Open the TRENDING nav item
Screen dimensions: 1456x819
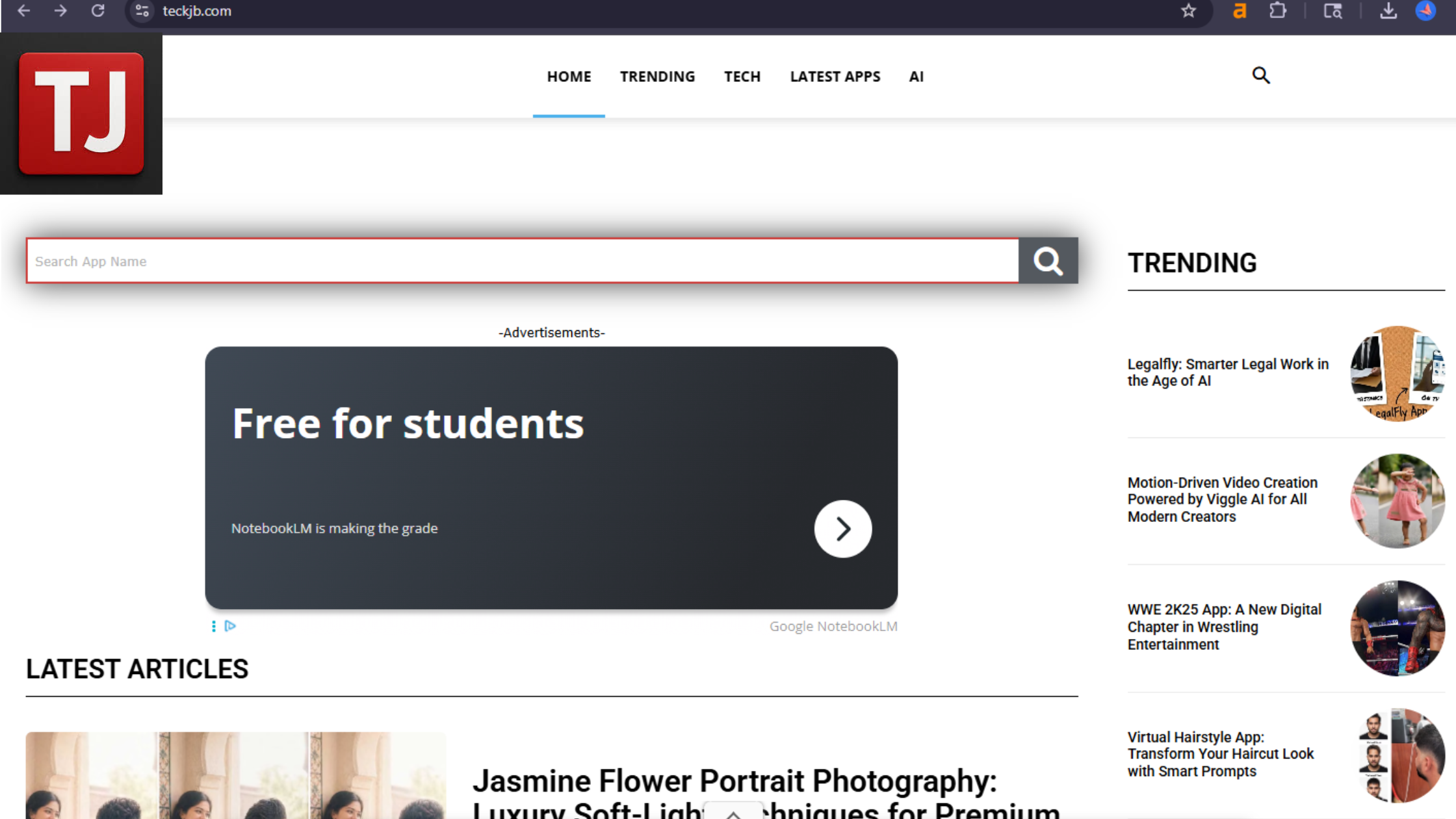click(x=657, y=77)
